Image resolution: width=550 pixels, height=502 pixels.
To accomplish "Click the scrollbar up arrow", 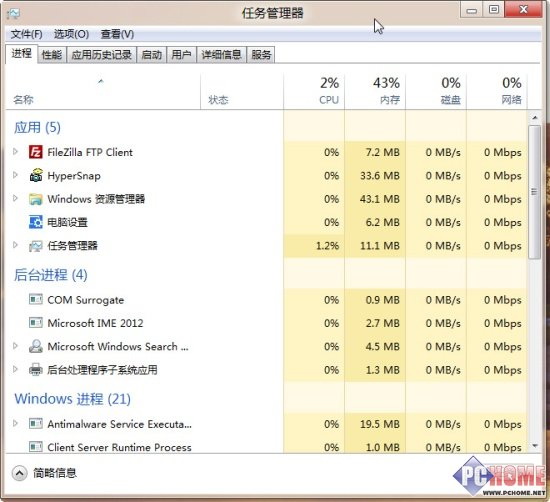I will (x=535, y=118).
